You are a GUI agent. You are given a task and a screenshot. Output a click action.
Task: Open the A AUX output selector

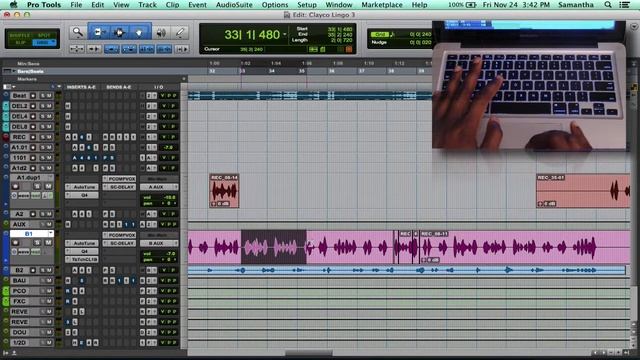coord(159,187)
